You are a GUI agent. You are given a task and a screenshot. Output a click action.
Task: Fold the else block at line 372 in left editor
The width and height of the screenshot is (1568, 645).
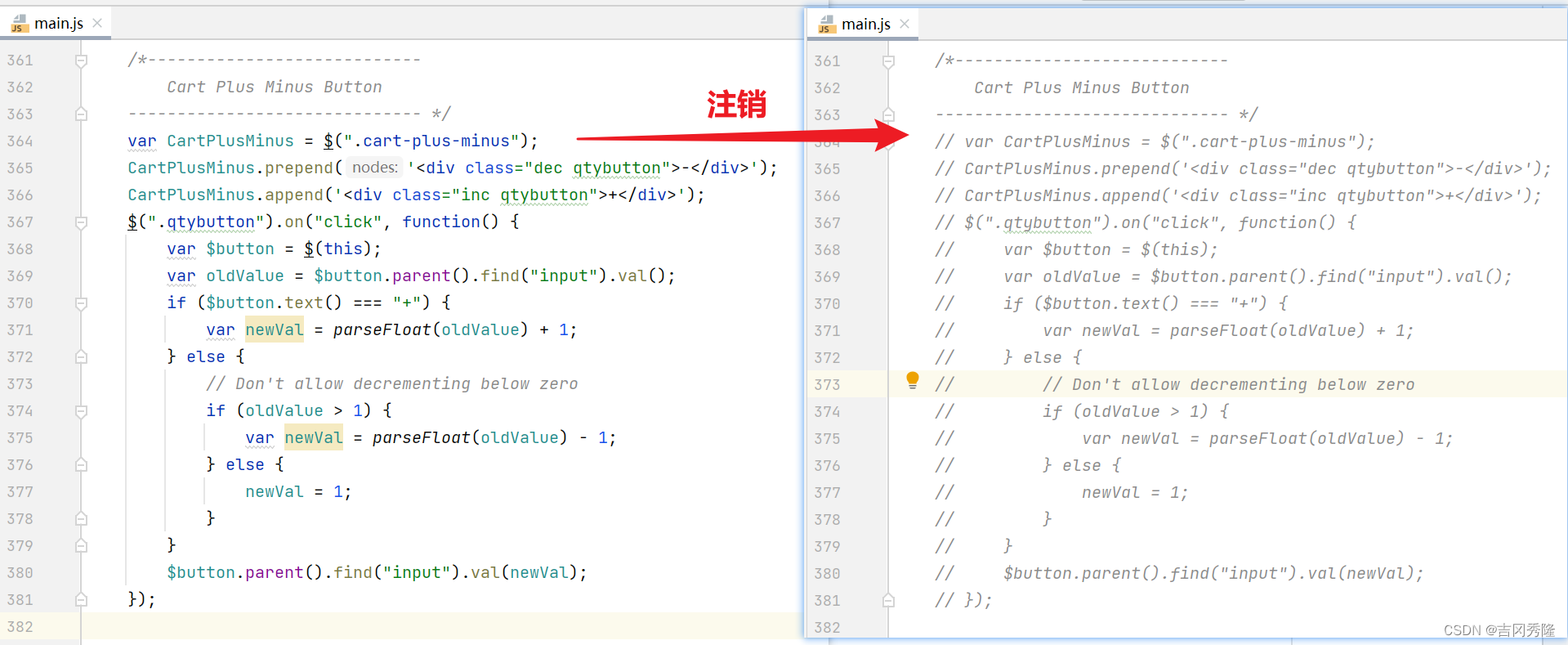coord(81,357)
